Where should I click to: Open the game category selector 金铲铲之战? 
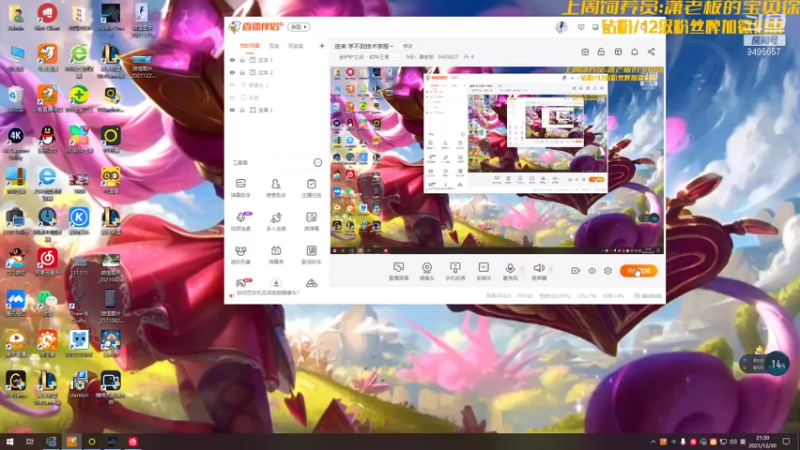[365, 57]
